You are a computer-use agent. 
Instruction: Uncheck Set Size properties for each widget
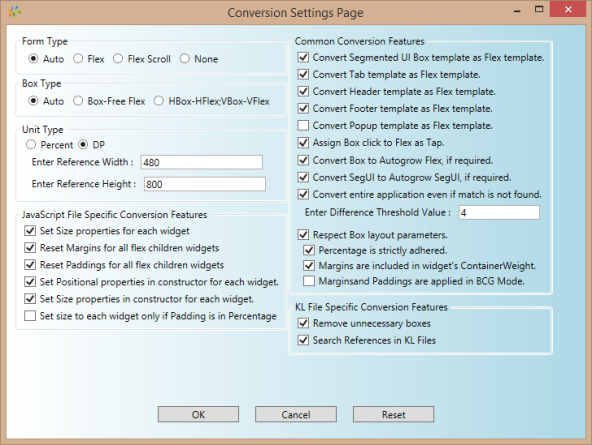(x=30, y=231)
